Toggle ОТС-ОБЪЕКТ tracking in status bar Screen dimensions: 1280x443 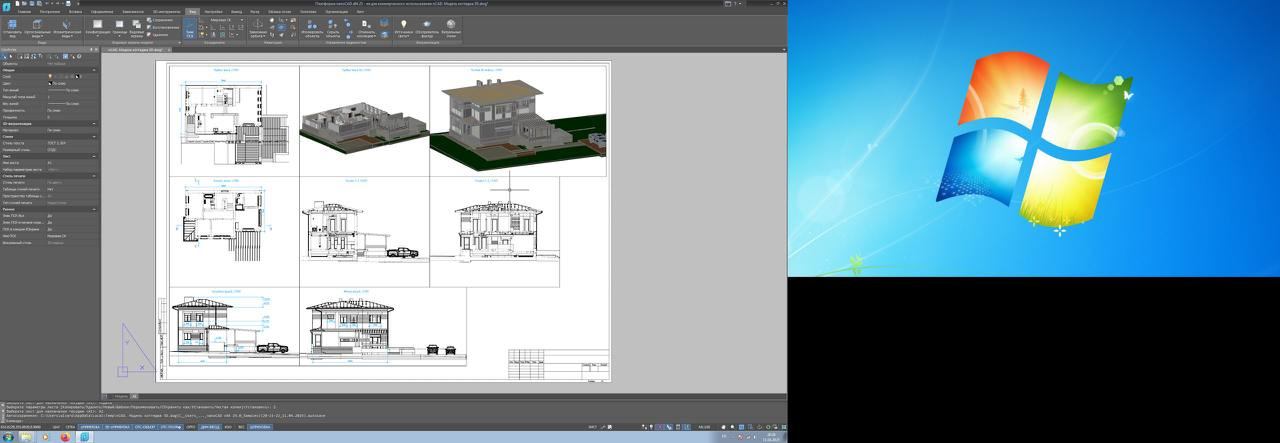[145, 426]
